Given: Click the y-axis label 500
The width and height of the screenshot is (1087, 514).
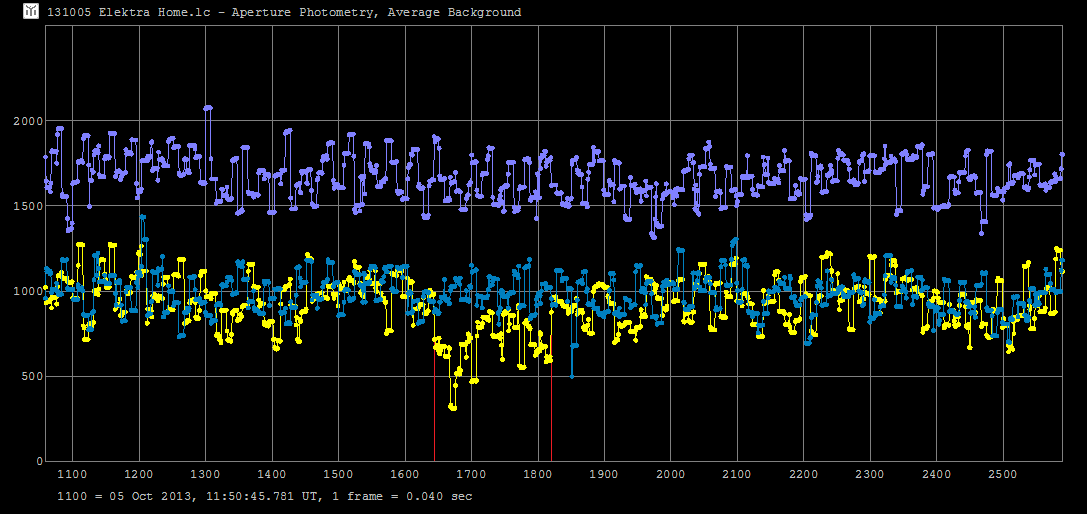Looking at the screenshot, I should (x=32, y=376).
